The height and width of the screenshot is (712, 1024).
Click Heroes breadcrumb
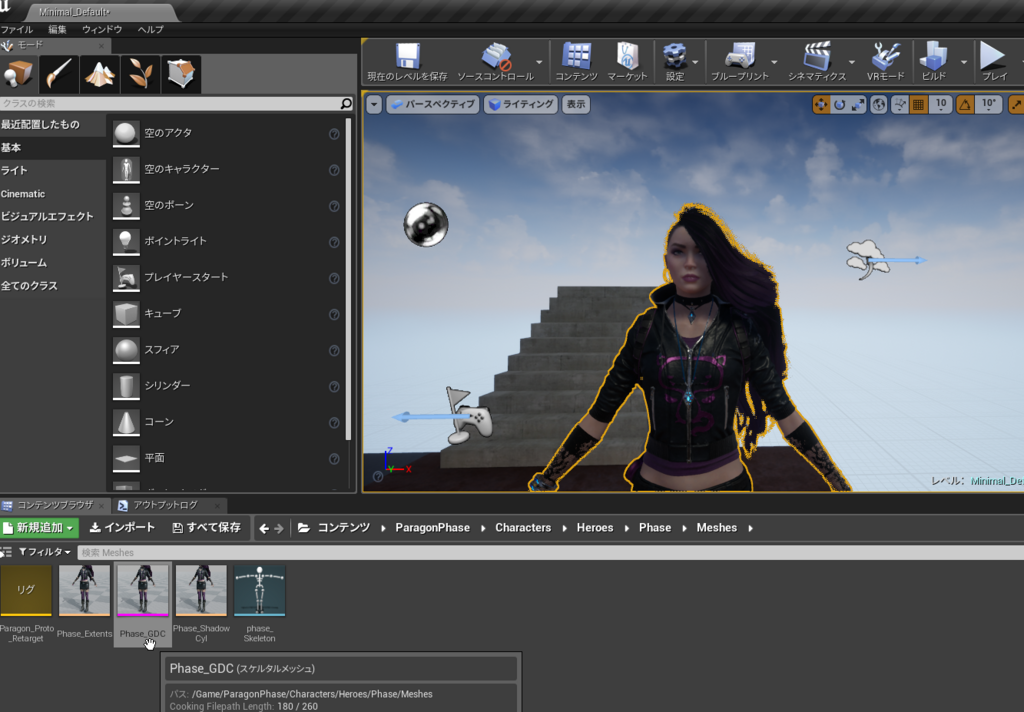[595, 528]
